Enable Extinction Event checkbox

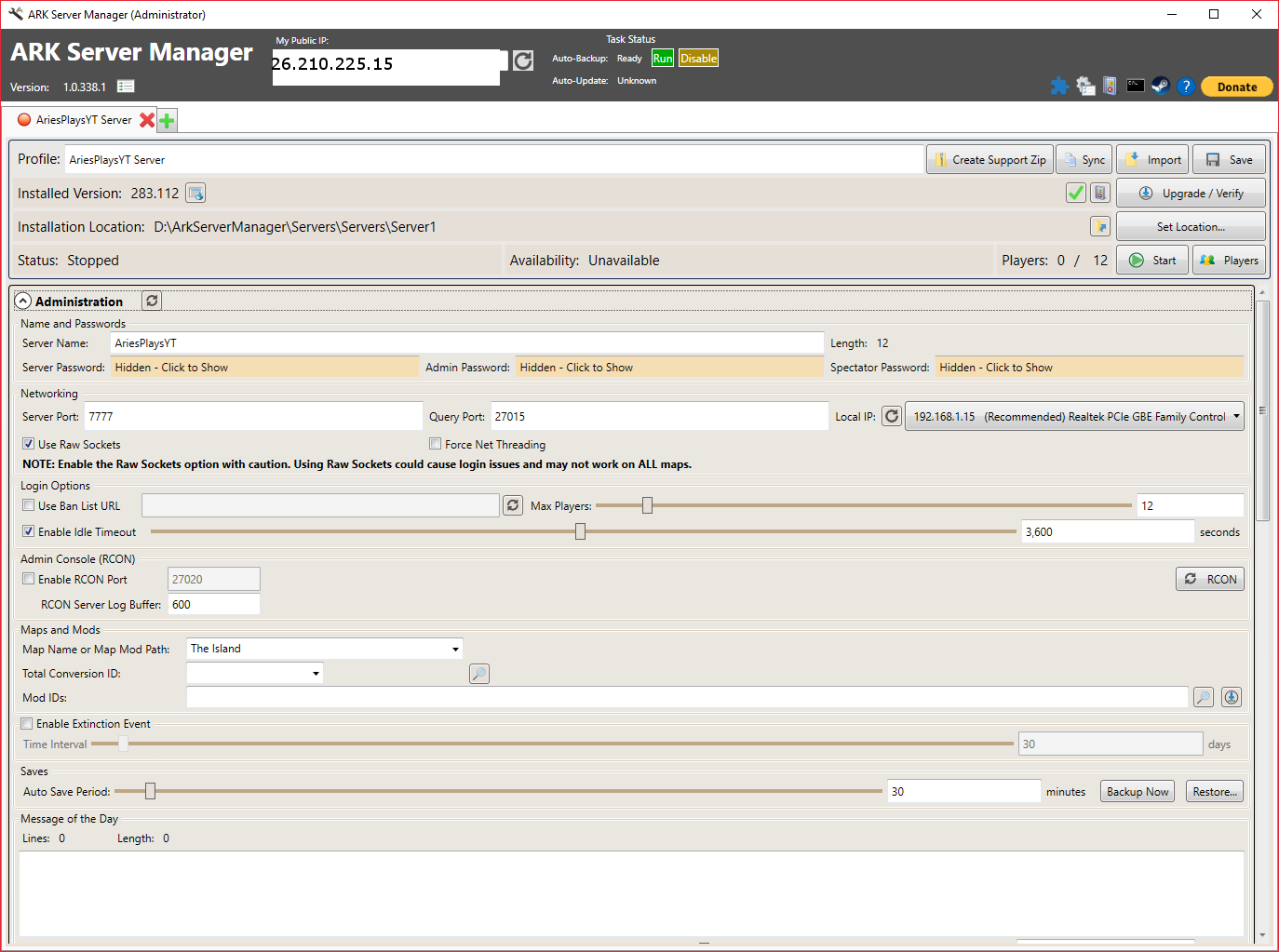coord(27,723)
